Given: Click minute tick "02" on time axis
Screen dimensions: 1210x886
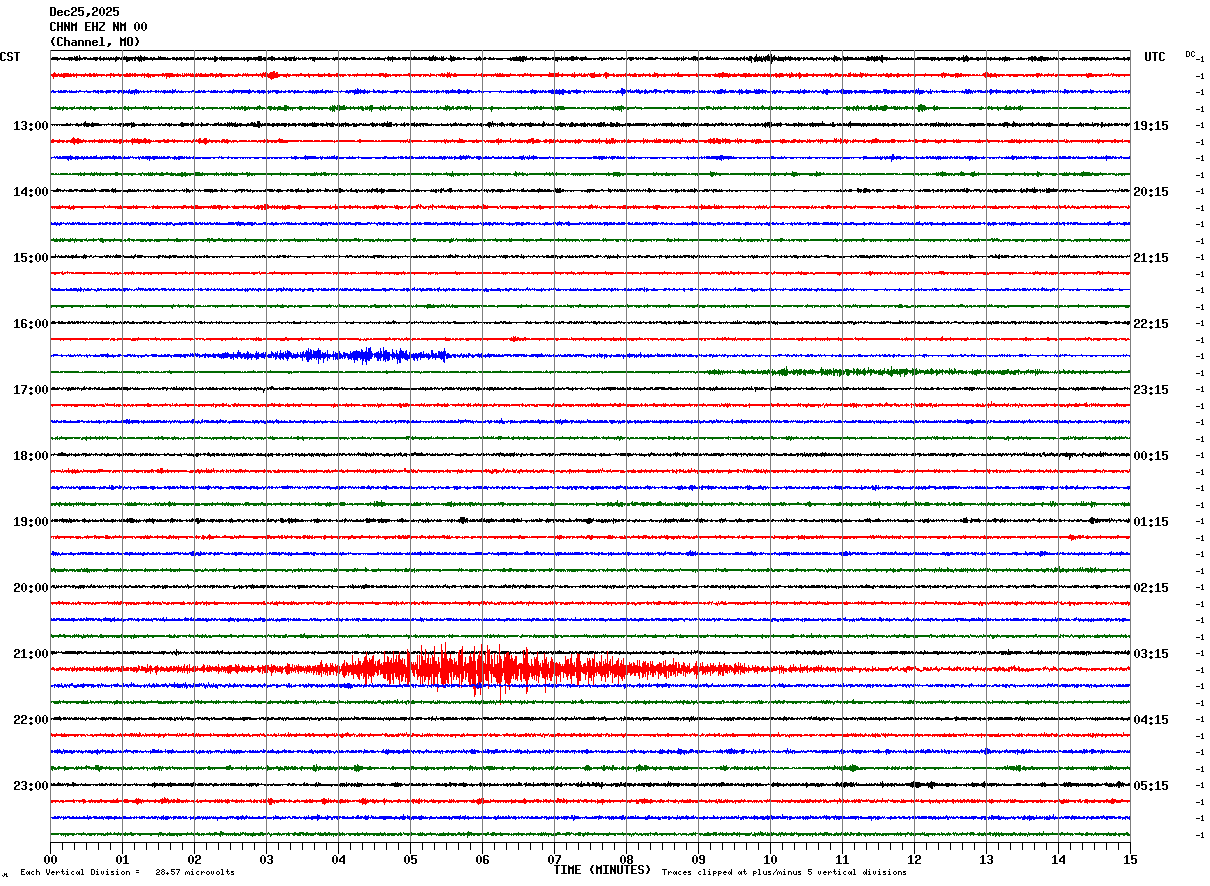Looking at the screenshot, I should [194, 859].
